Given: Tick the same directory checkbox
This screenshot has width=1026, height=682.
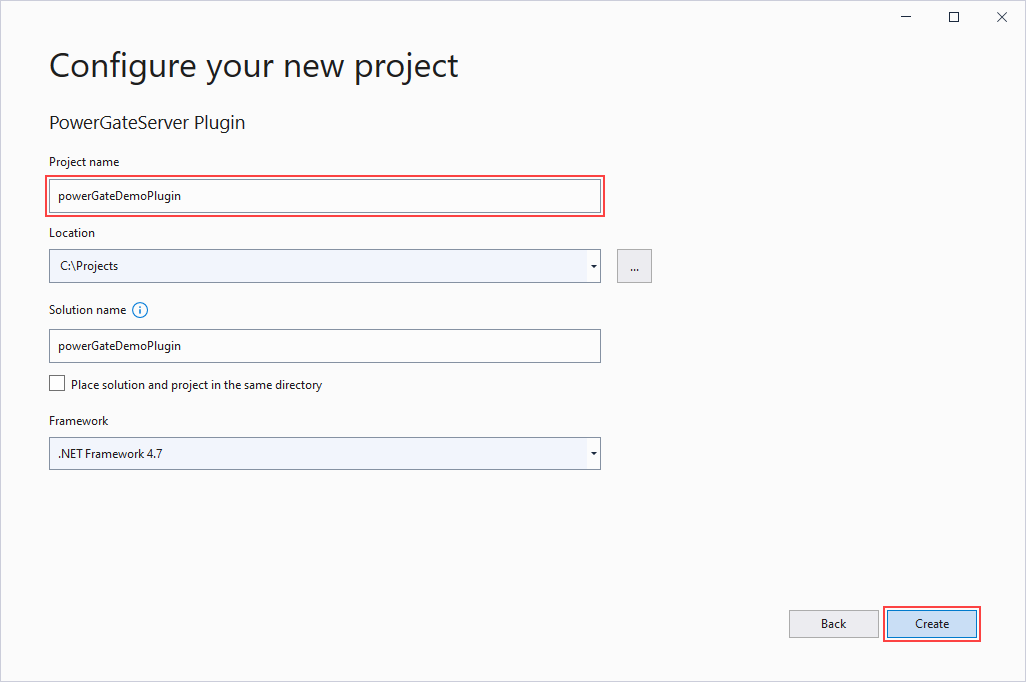Looking at the screenshot, I should (57, 384).
